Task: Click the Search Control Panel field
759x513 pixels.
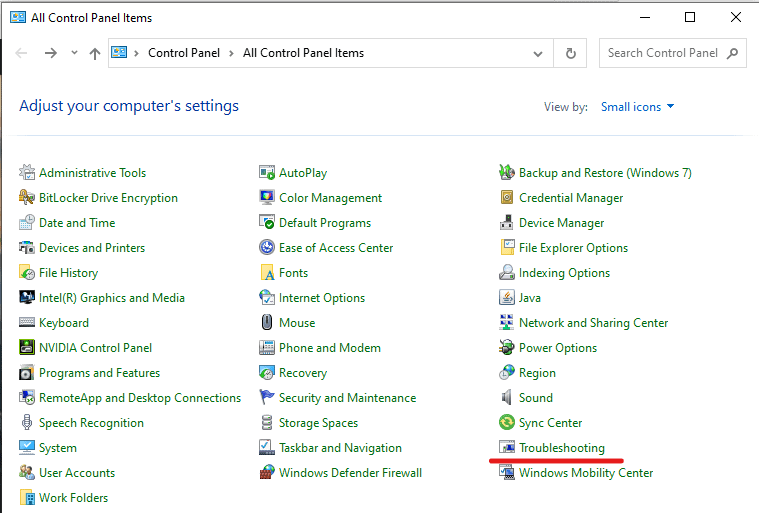Action: point(672,53)
